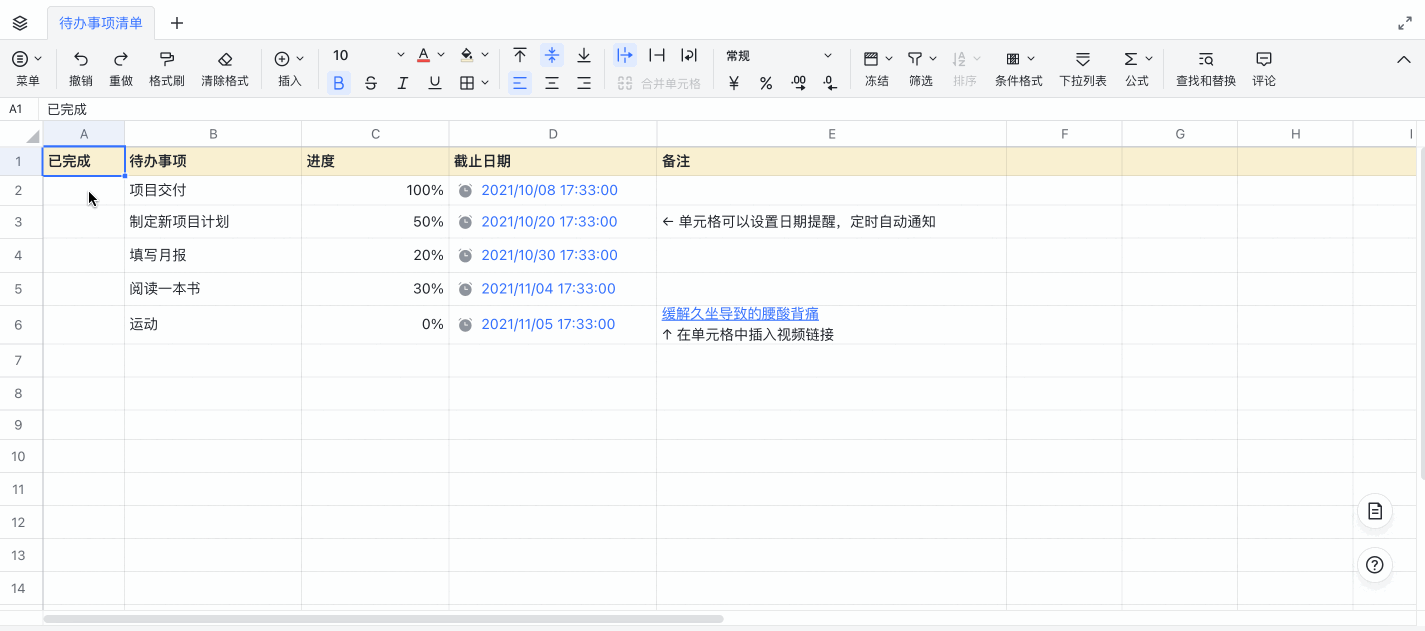Screen dimensions: 1425x631
Task: Align cell content to top
Action: (520, 55)
